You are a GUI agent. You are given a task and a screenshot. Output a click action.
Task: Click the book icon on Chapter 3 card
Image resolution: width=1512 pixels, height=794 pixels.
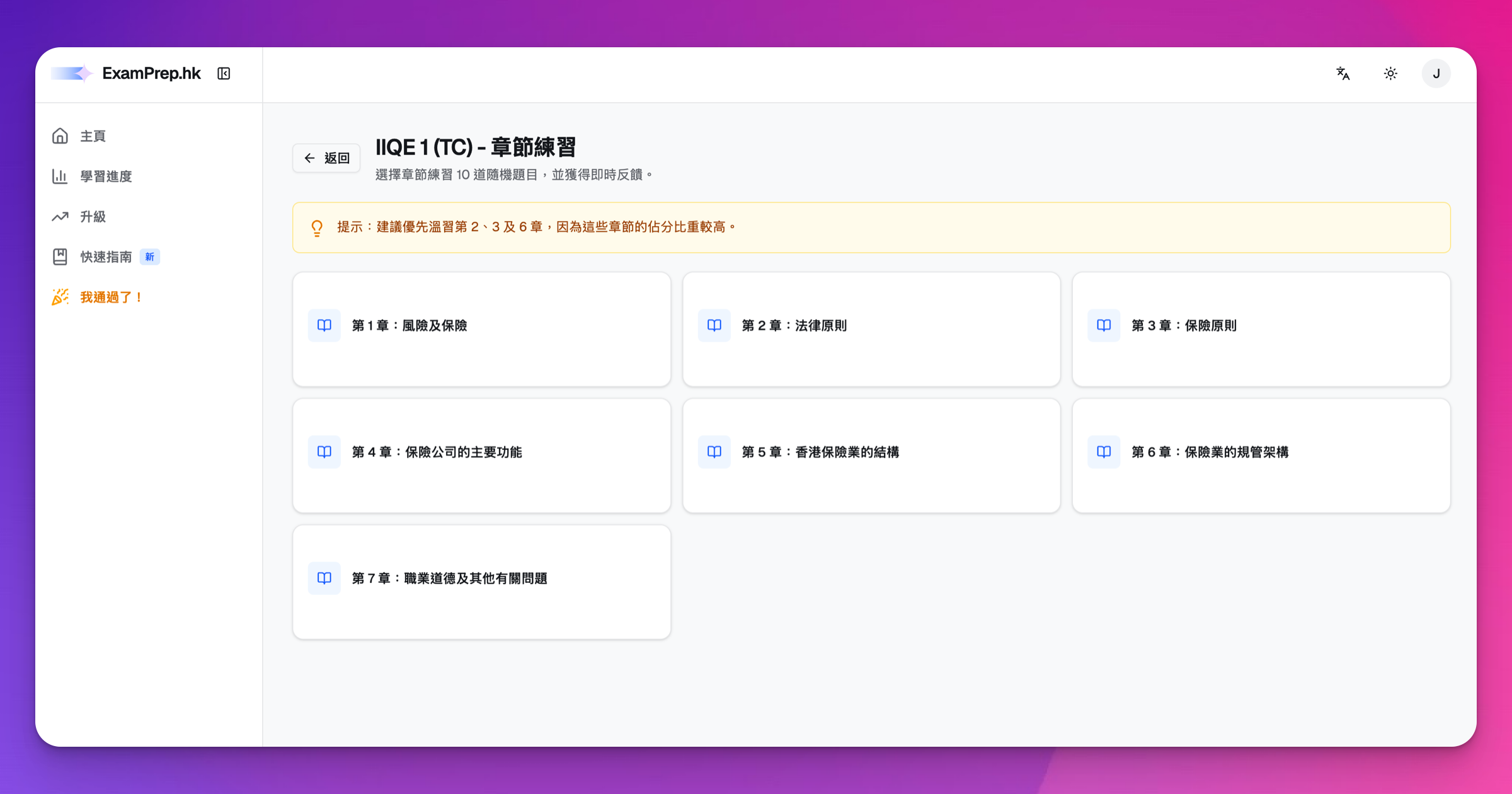[x=1104, y=326]
